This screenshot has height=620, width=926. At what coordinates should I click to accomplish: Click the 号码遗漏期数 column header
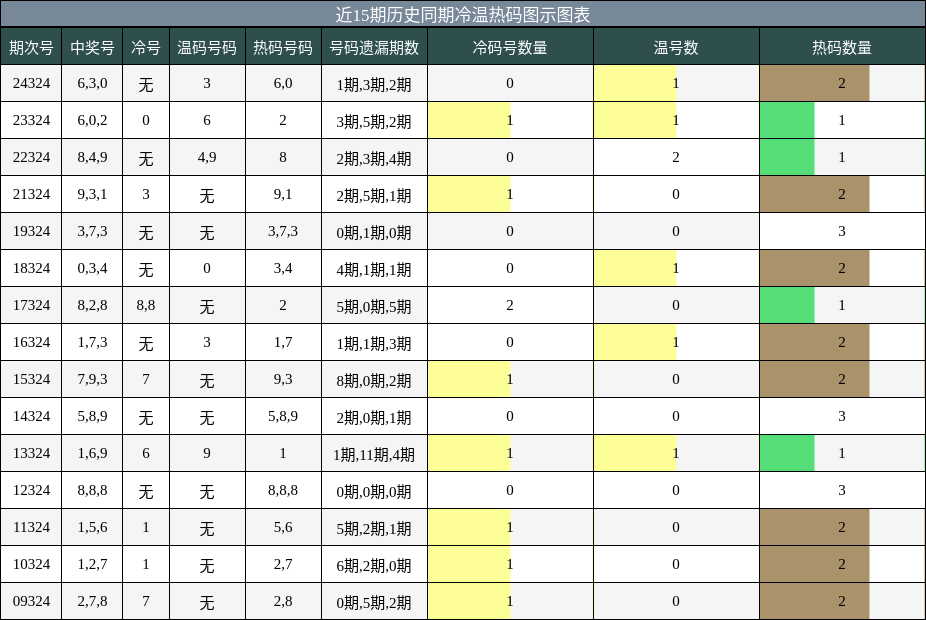tap(374, 45)
